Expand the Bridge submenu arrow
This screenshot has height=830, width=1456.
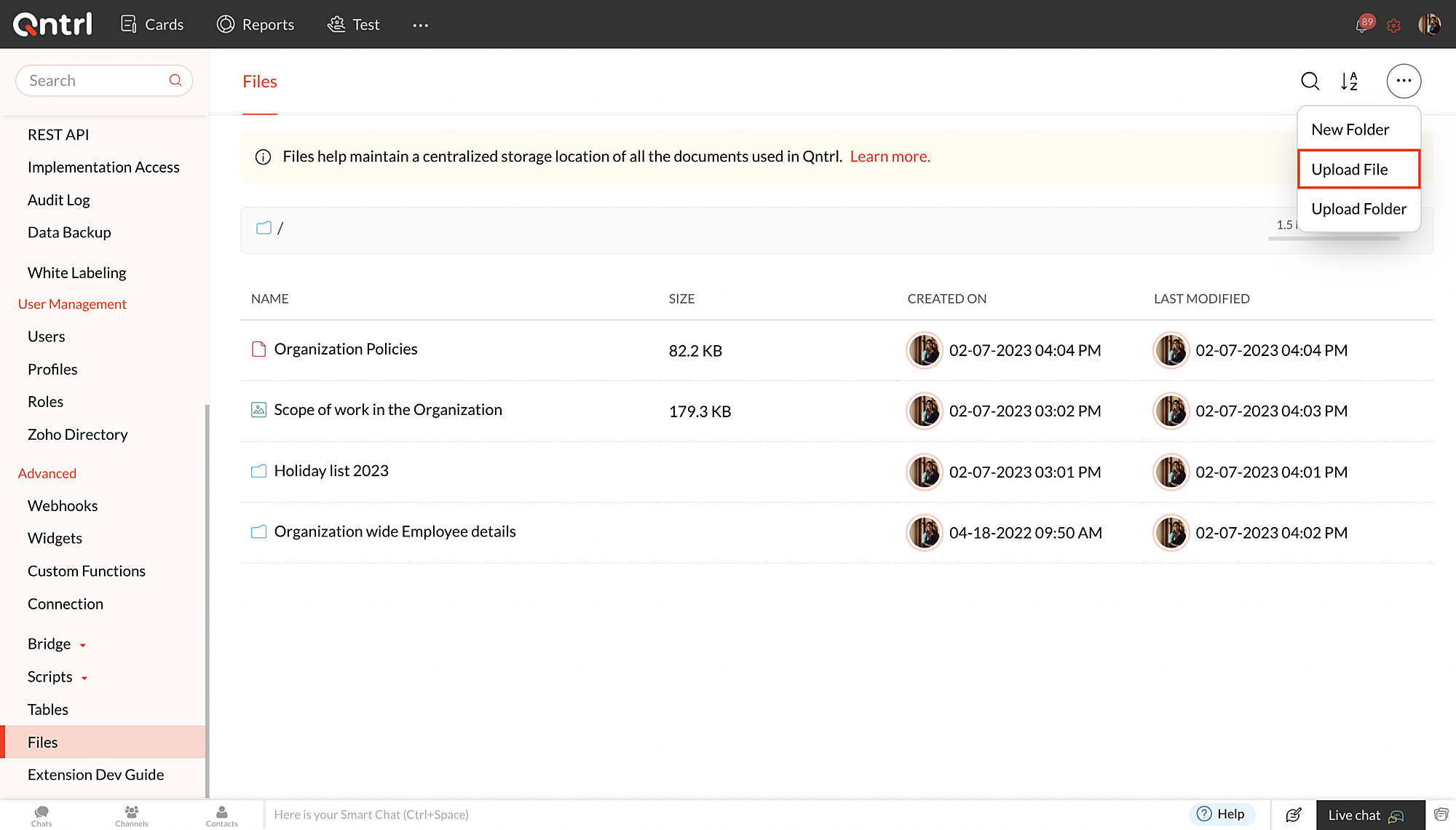(x=83, y=645)
